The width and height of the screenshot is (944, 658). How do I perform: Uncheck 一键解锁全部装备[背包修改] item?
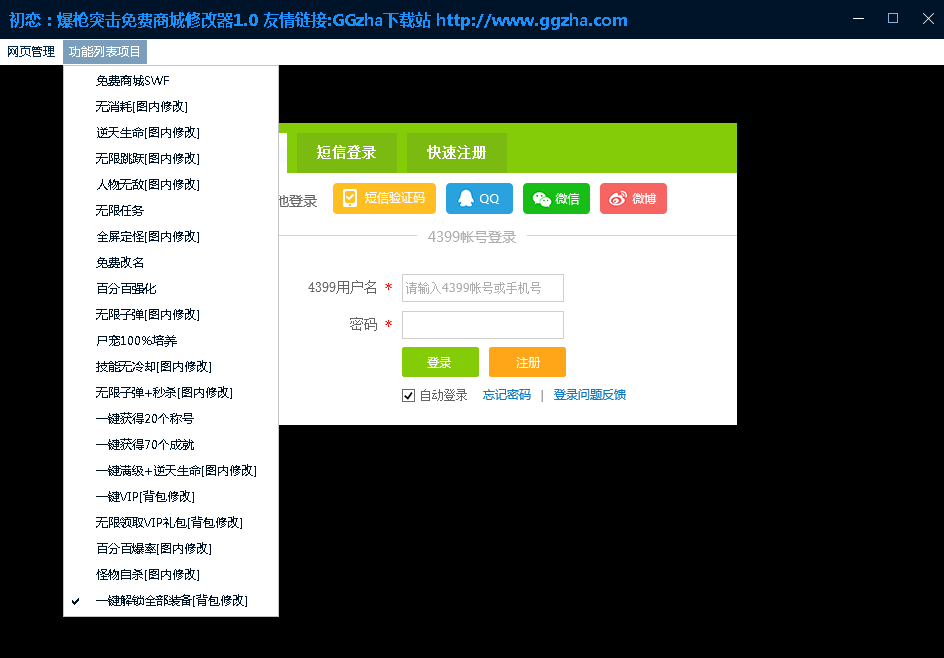(x=171, y=601)
